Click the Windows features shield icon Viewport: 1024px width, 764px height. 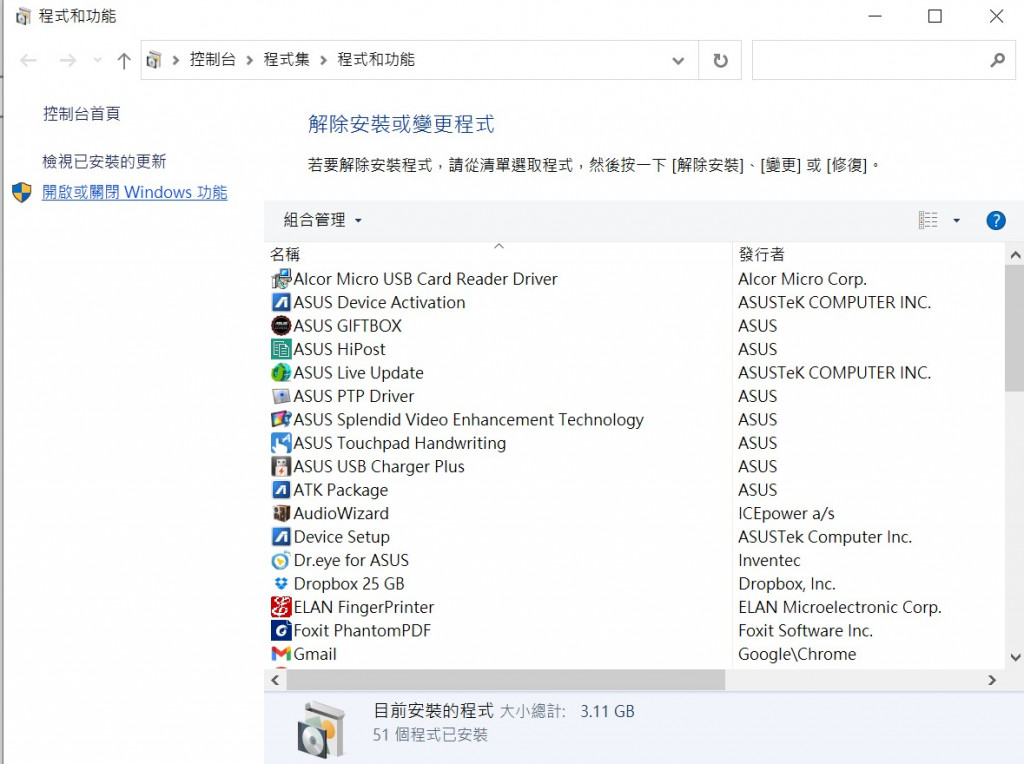[x=22, y=192]
